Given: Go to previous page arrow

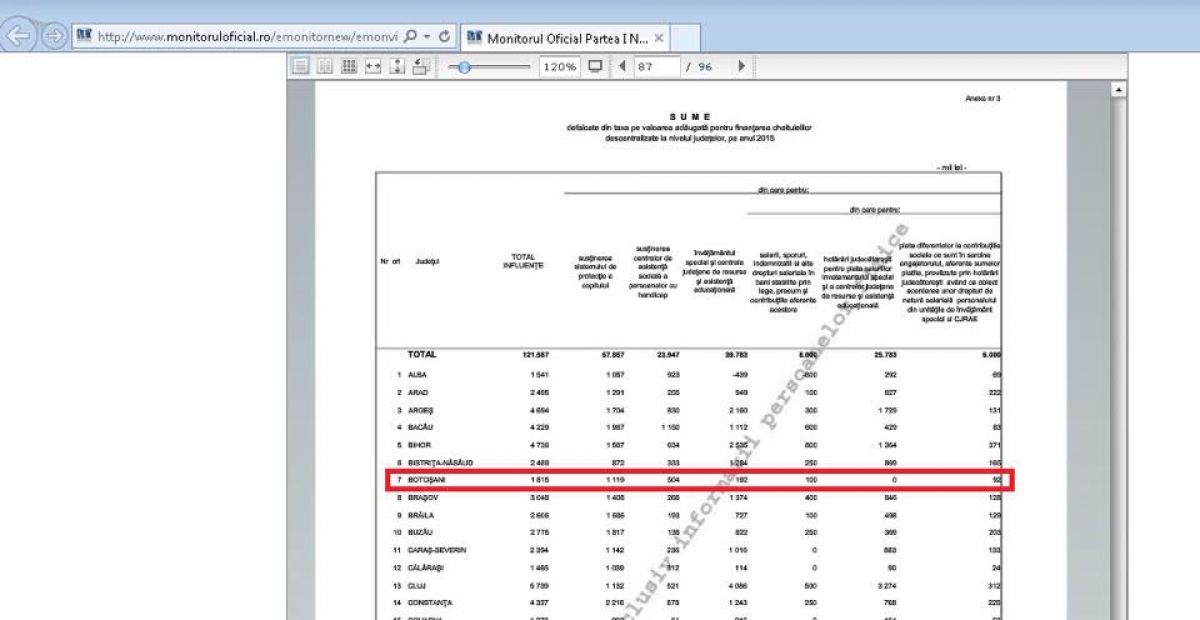Looking at the screenshot, I should pos(622,66).
